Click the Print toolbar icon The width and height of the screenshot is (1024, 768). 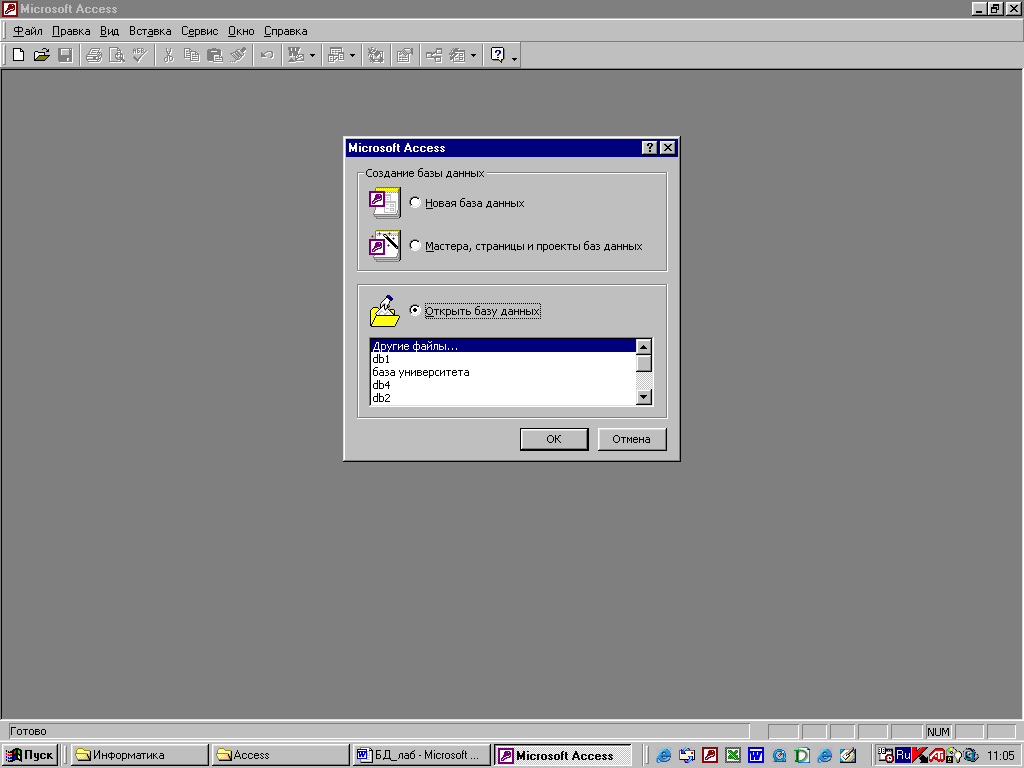tap(94, 56)
